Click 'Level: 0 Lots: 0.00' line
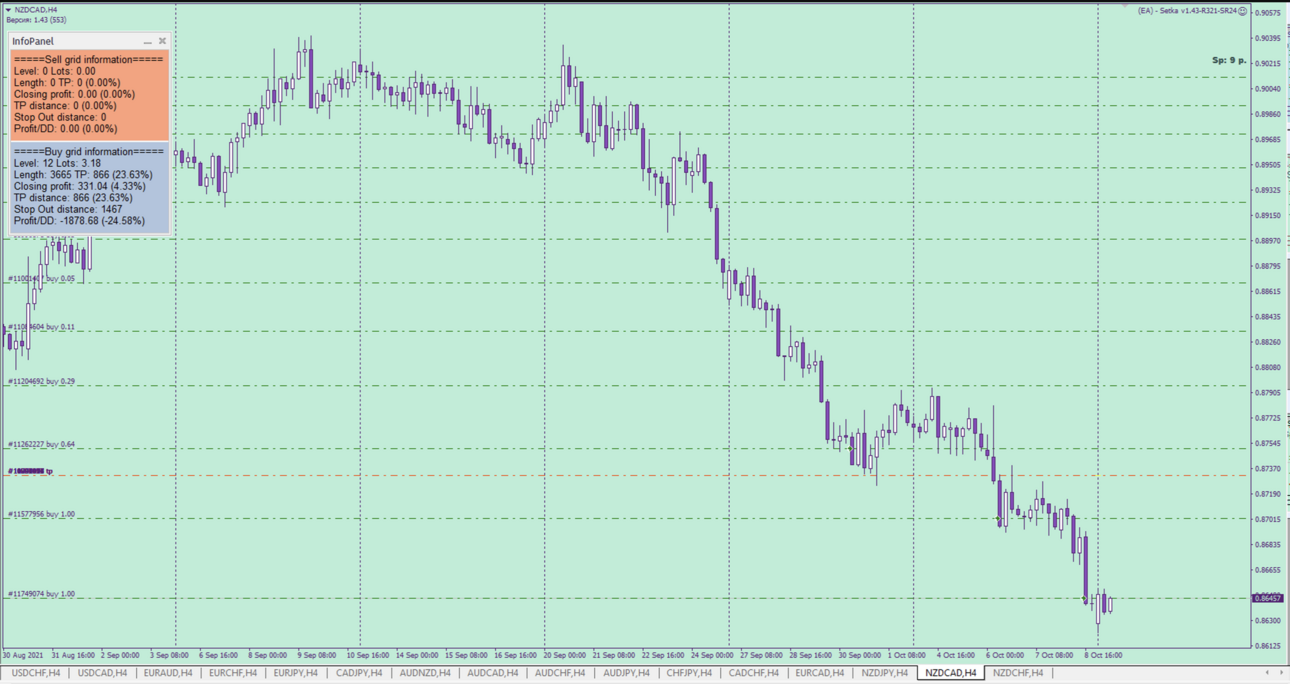 [55, 71]
